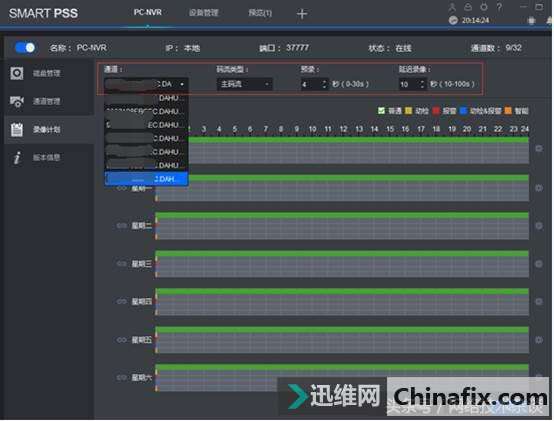This screenshot has height=421, width=554.
Task: Click link icon beside 星期二
Action: click(x=122, y=226)
